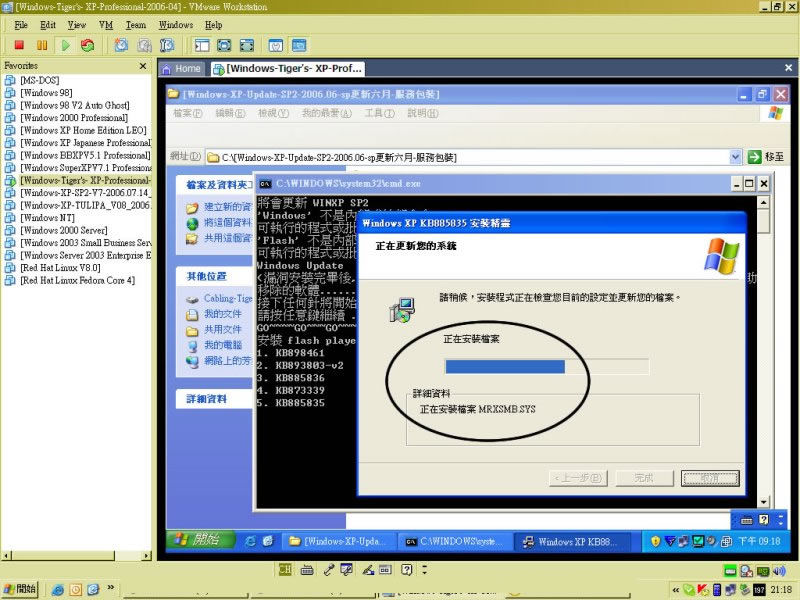
Task: Click the Summary view toolbar icon
Action: click(x=276, y=45)
